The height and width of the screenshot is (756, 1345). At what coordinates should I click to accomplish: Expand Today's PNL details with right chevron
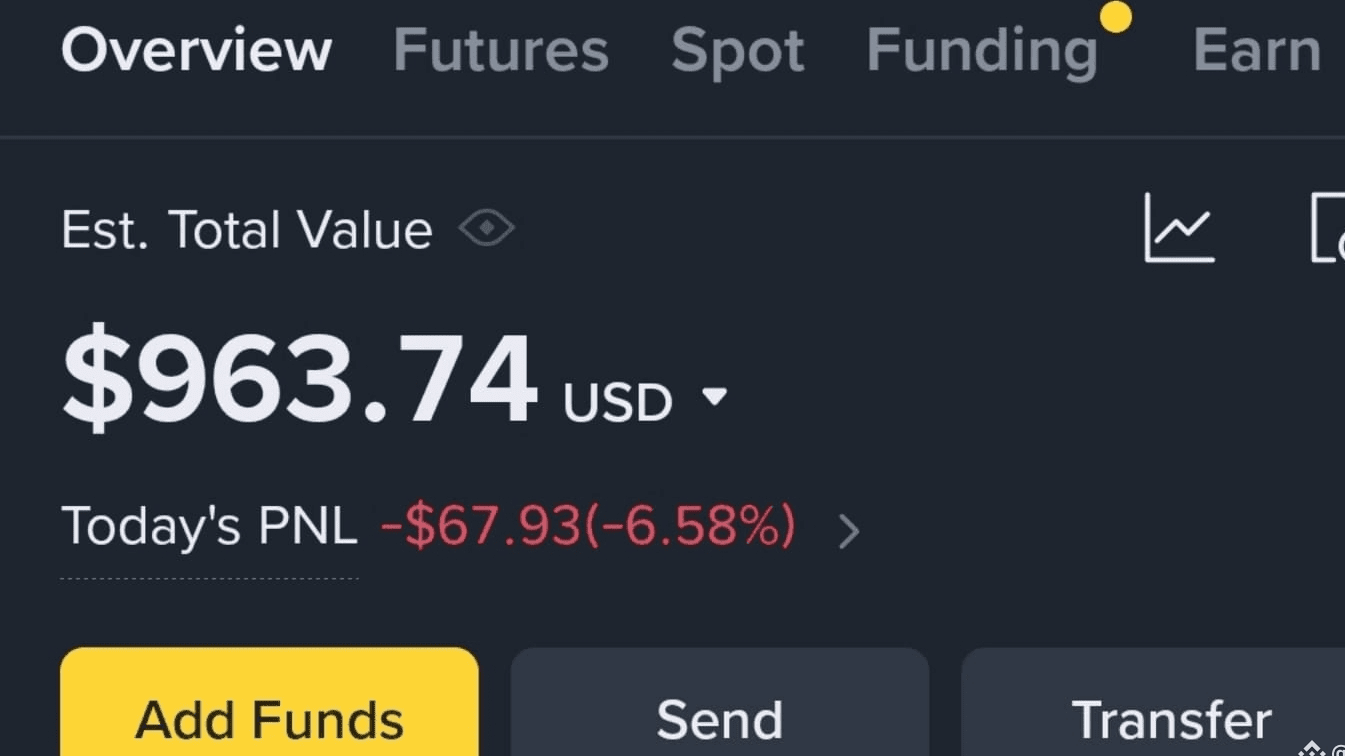click(x=848, y=531)
